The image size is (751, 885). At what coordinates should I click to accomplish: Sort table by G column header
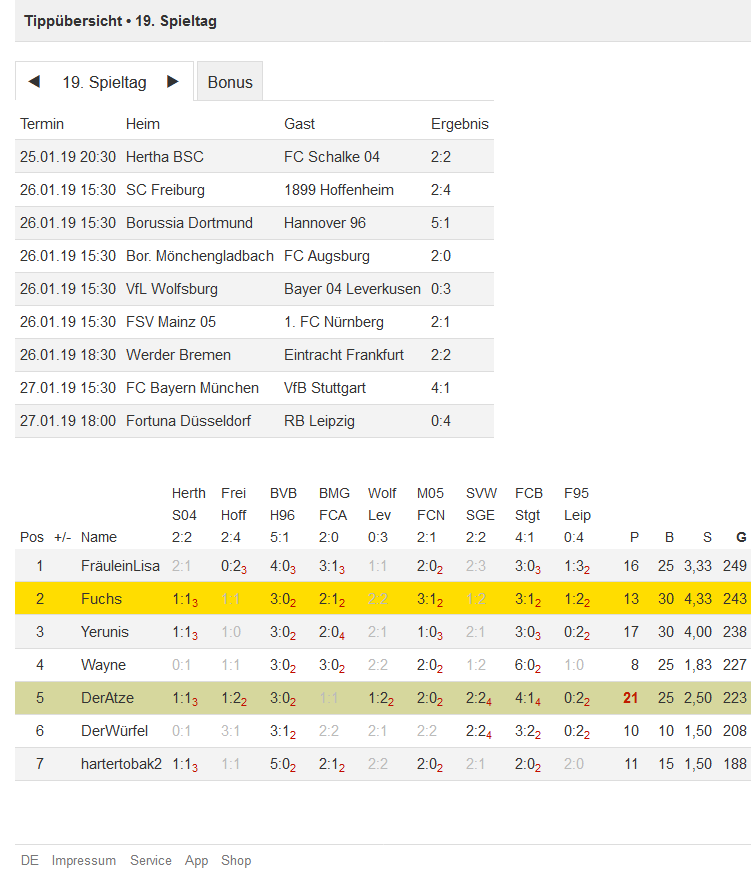[x=741, y=537]
